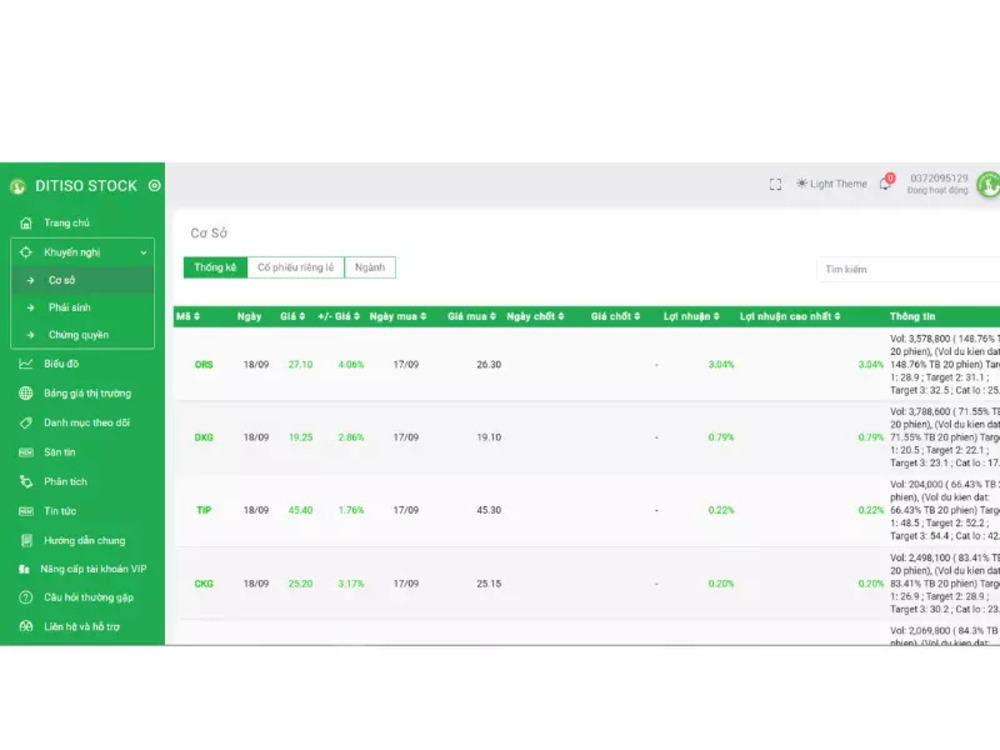Click the Tìm kiếm search field
Image resolution: width=1000 pixels, height=750 pixels.
tap(905, 270)
